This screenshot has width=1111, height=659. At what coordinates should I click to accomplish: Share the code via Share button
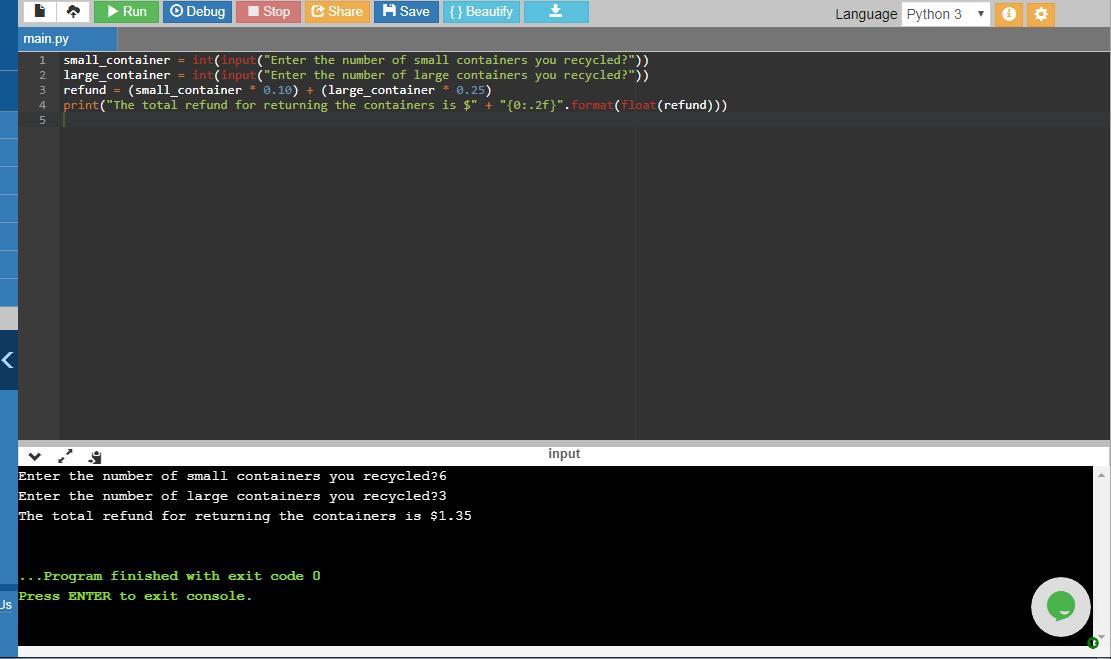(x=337, y=11)
